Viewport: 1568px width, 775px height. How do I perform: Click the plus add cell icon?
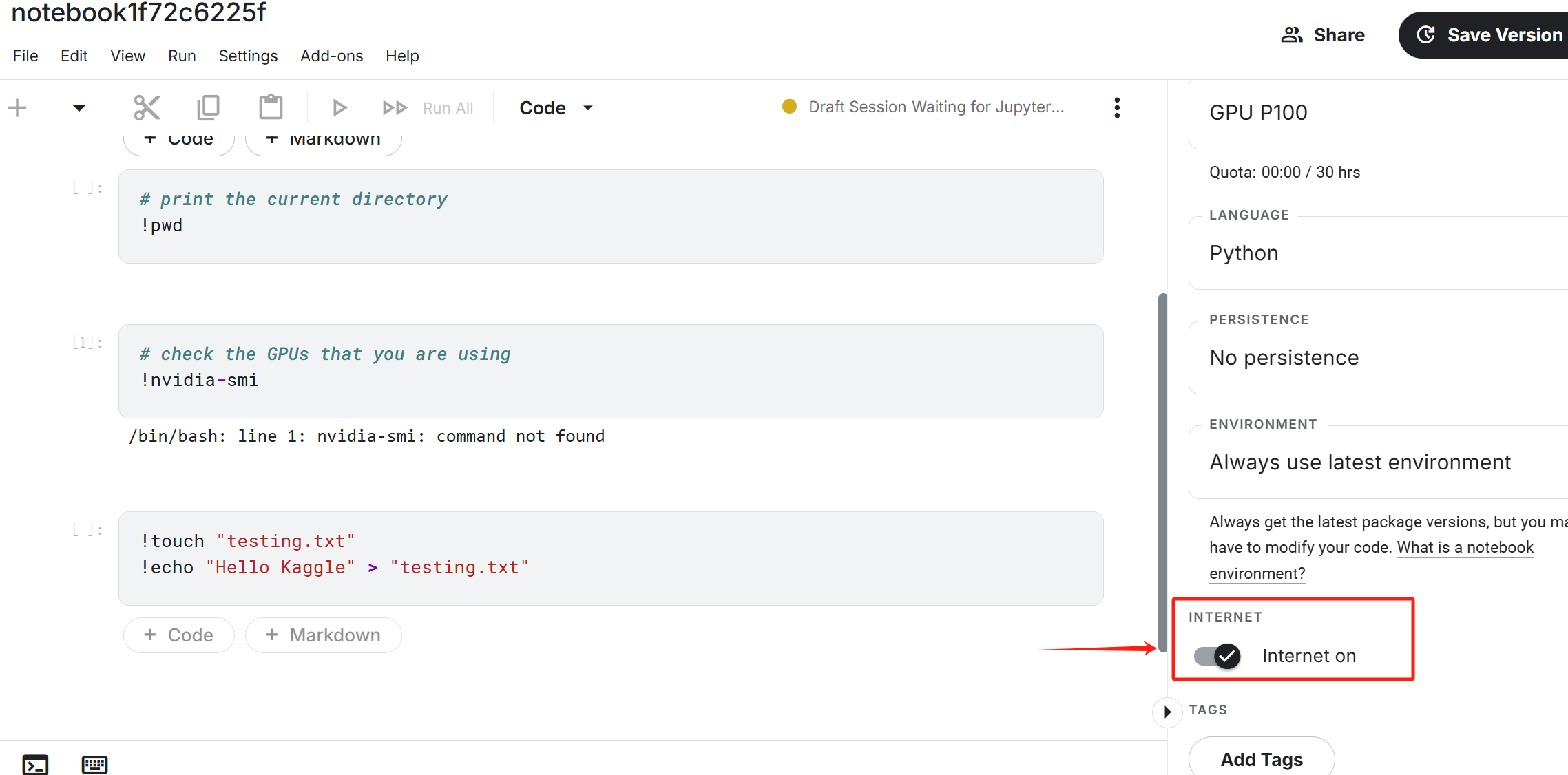(x=17, y=107)
